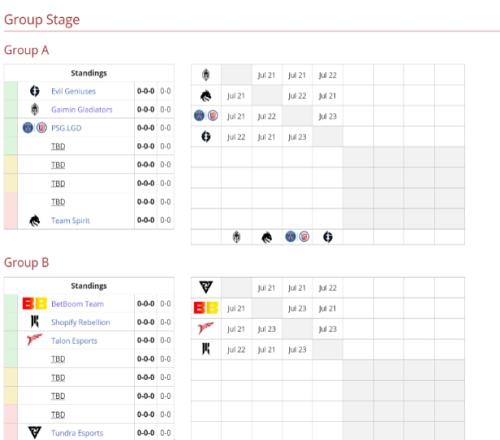Click first TBD entry in Group A standings
500x440 pixels.
pyautogui.click(x=58, y=146)
